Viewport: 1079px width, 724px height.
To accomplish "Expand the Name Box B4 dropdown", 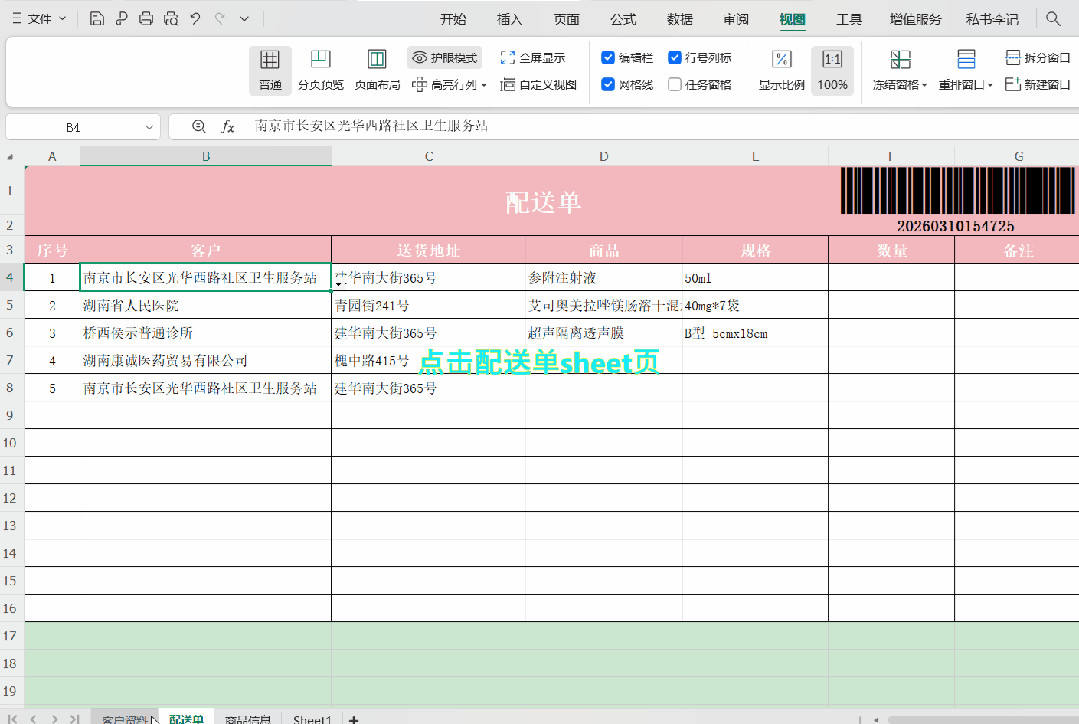I will pos(149,127).
